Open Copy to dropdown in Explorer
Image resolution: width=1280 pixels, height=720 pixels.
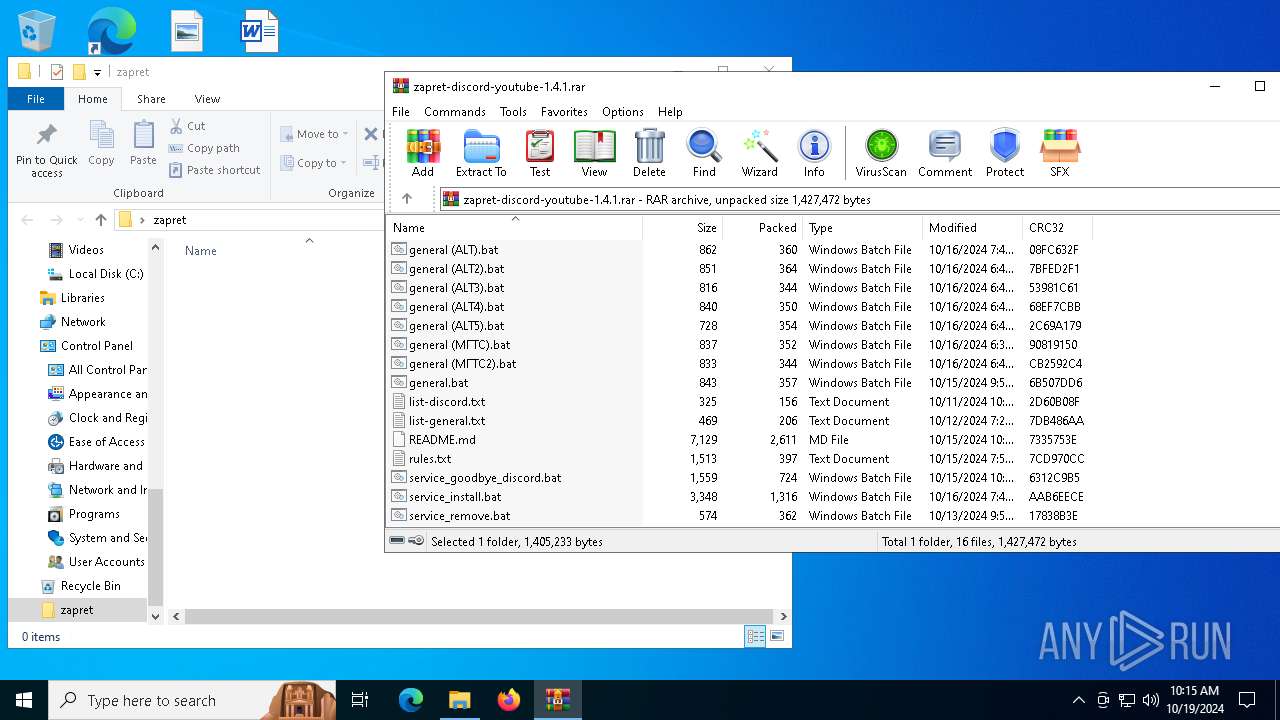[x=313, y=163]
